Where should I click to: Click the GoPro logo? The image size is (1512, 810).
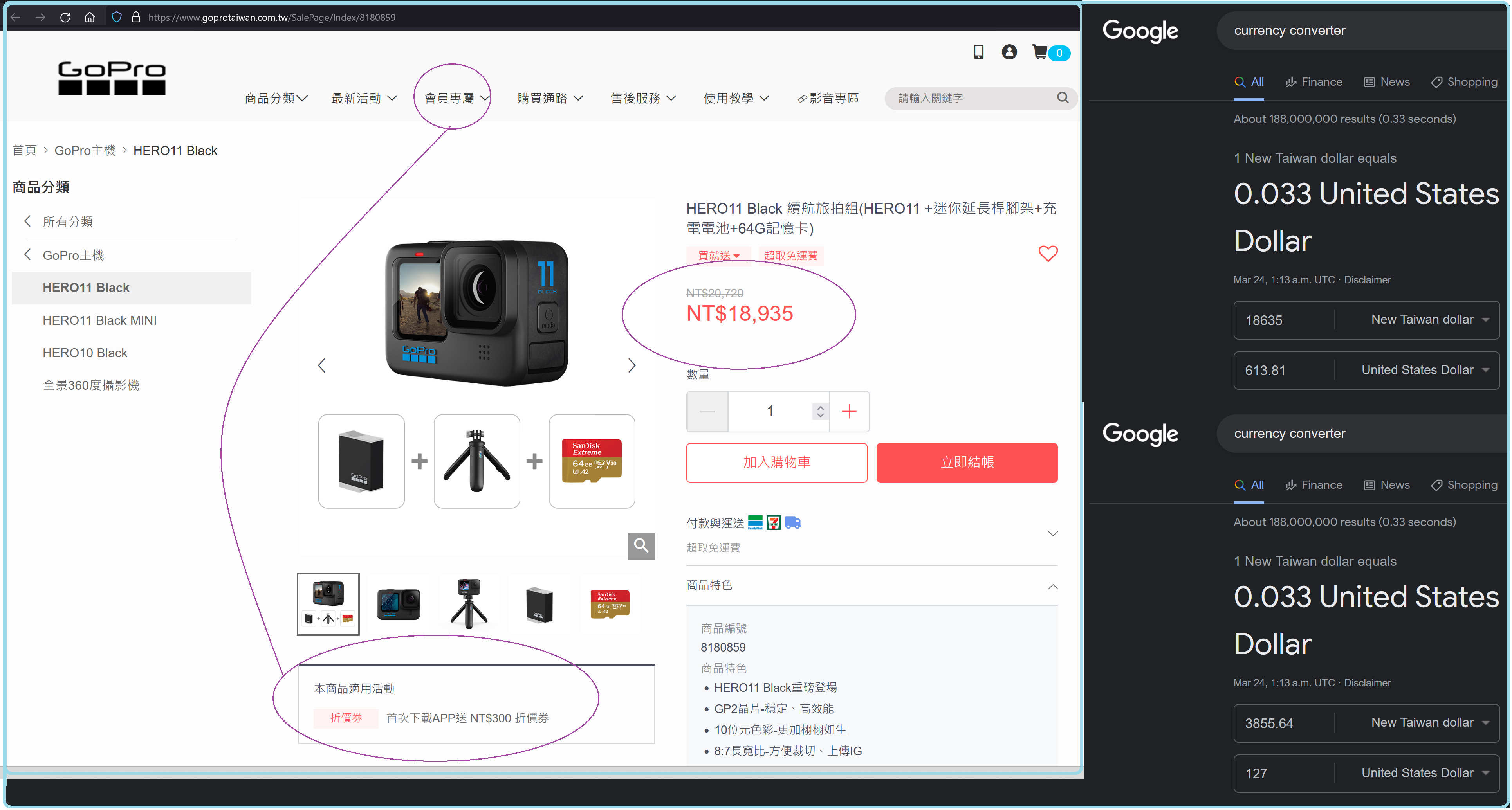112,77
